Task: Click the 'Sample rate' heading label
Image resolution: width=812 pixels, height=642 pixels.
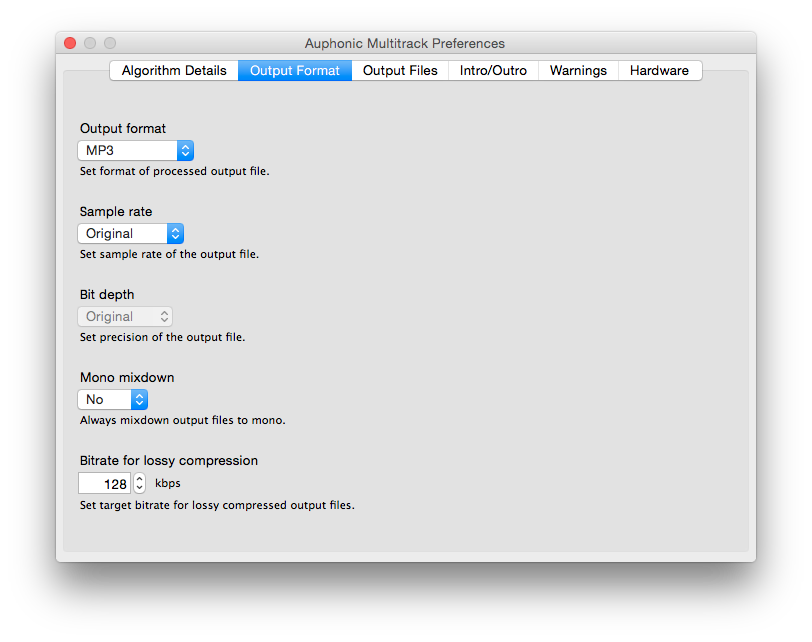Action: click(x=116, y=211)
